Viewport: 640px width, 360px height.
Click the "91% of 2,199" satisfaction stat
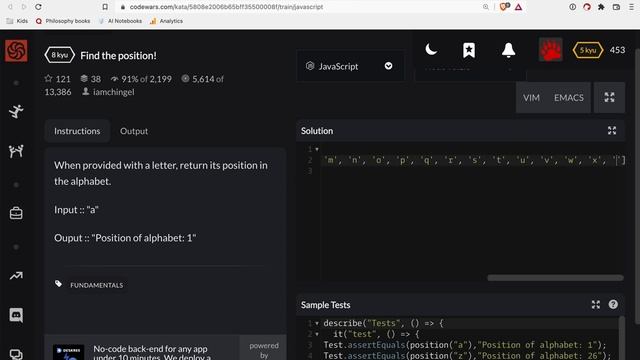(x=141, y=79)
